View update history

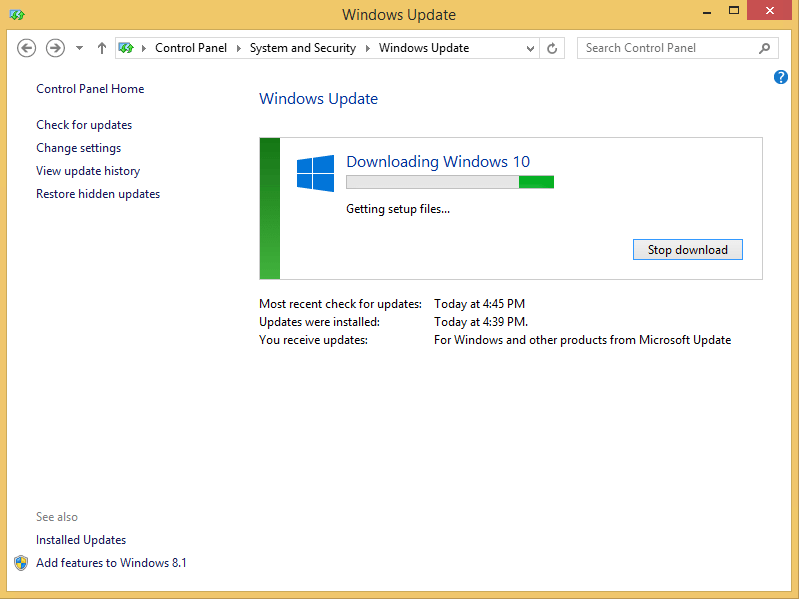pos(88,171)
